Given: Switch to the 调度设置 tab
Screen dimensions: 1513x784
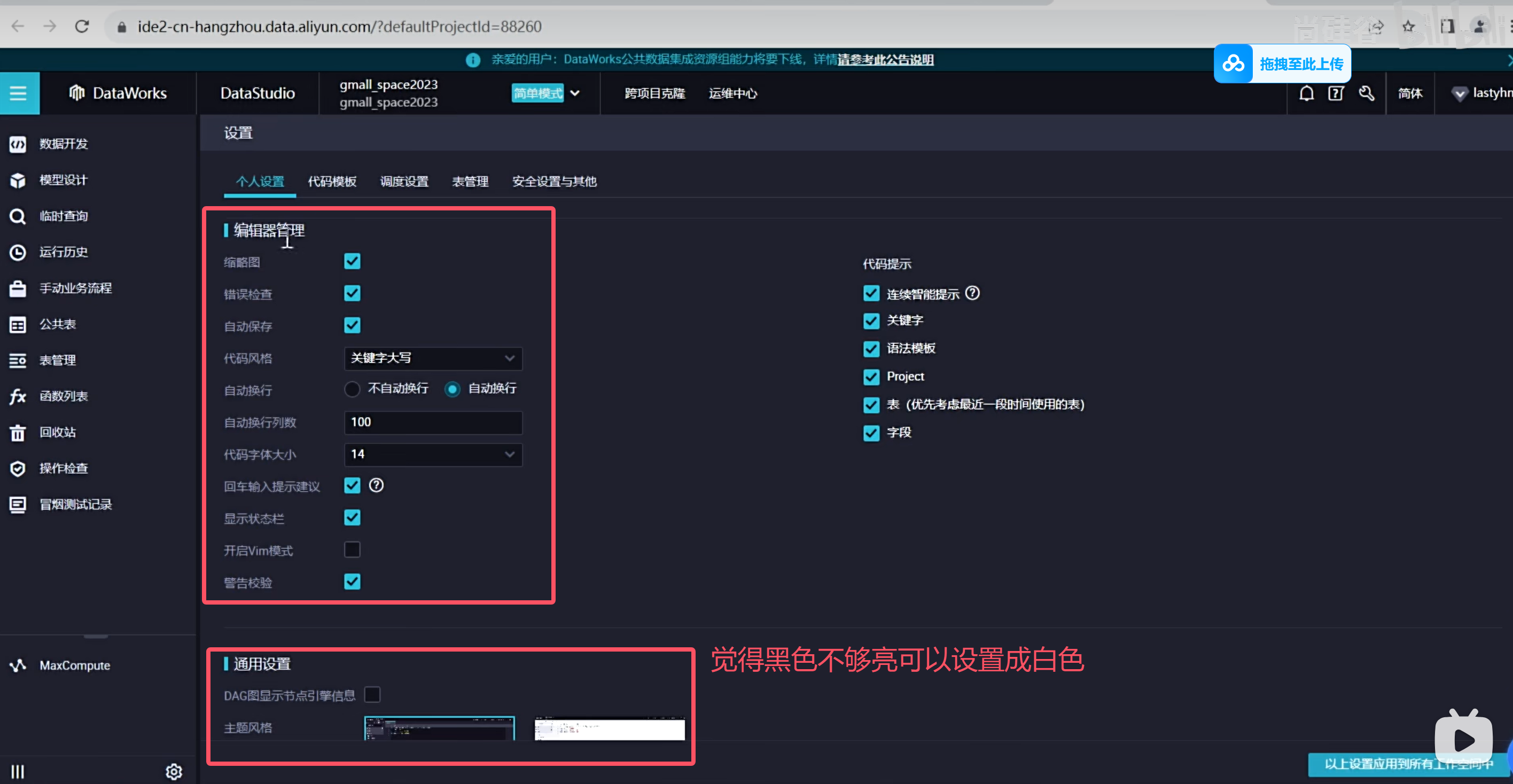Looking at the screenshot, I should pyautogui.click(x=404, y=182).
